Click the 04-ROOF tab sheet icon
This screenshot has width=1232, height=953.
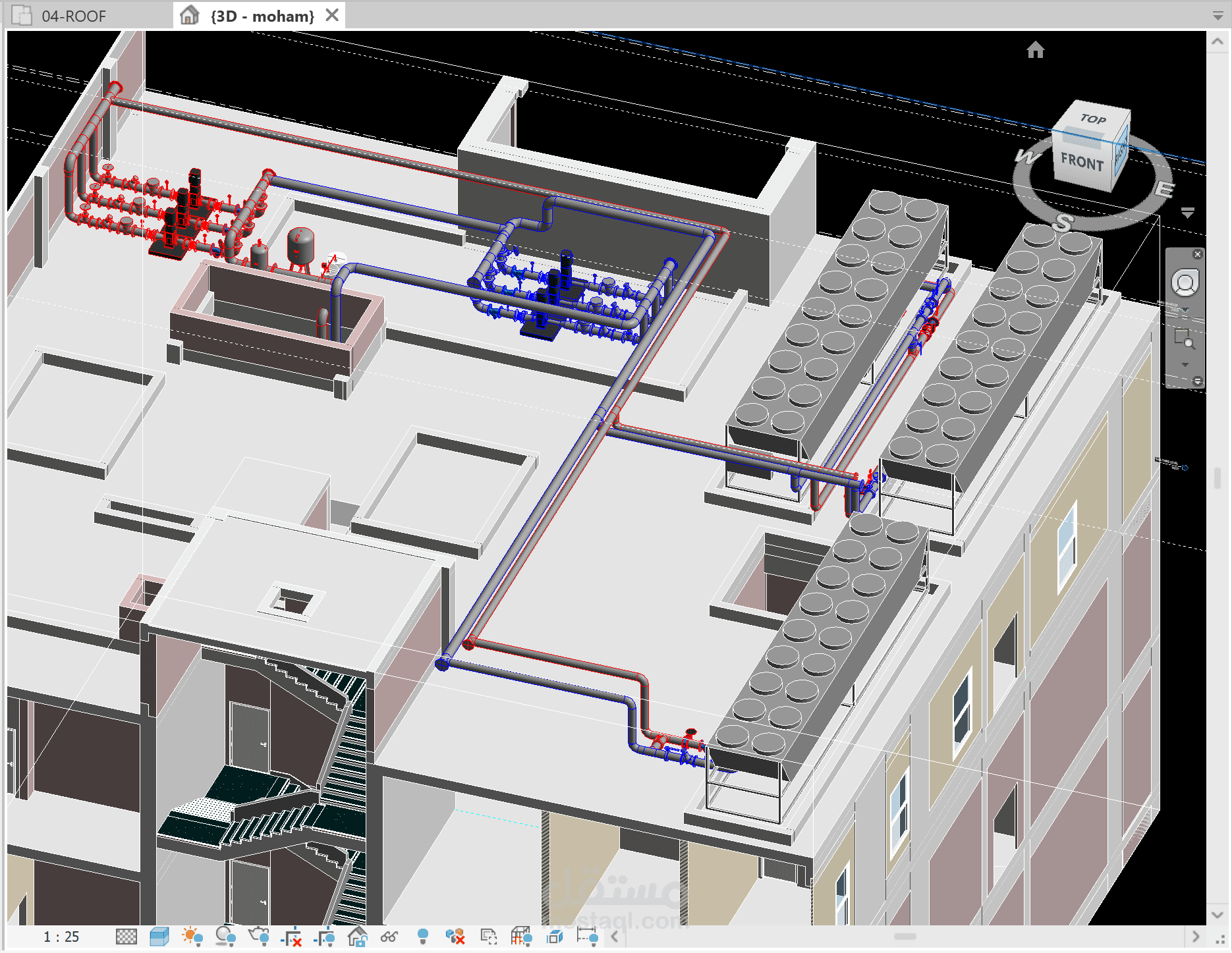coord(22,15)
